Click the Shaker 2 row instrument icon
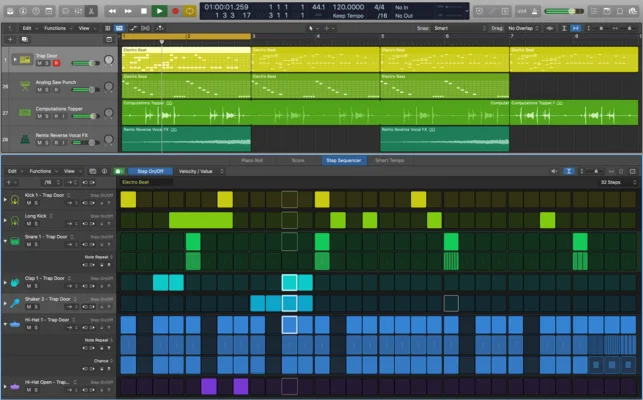The width and height of the screenshot is (643, 400). click(x=16, y=302)
